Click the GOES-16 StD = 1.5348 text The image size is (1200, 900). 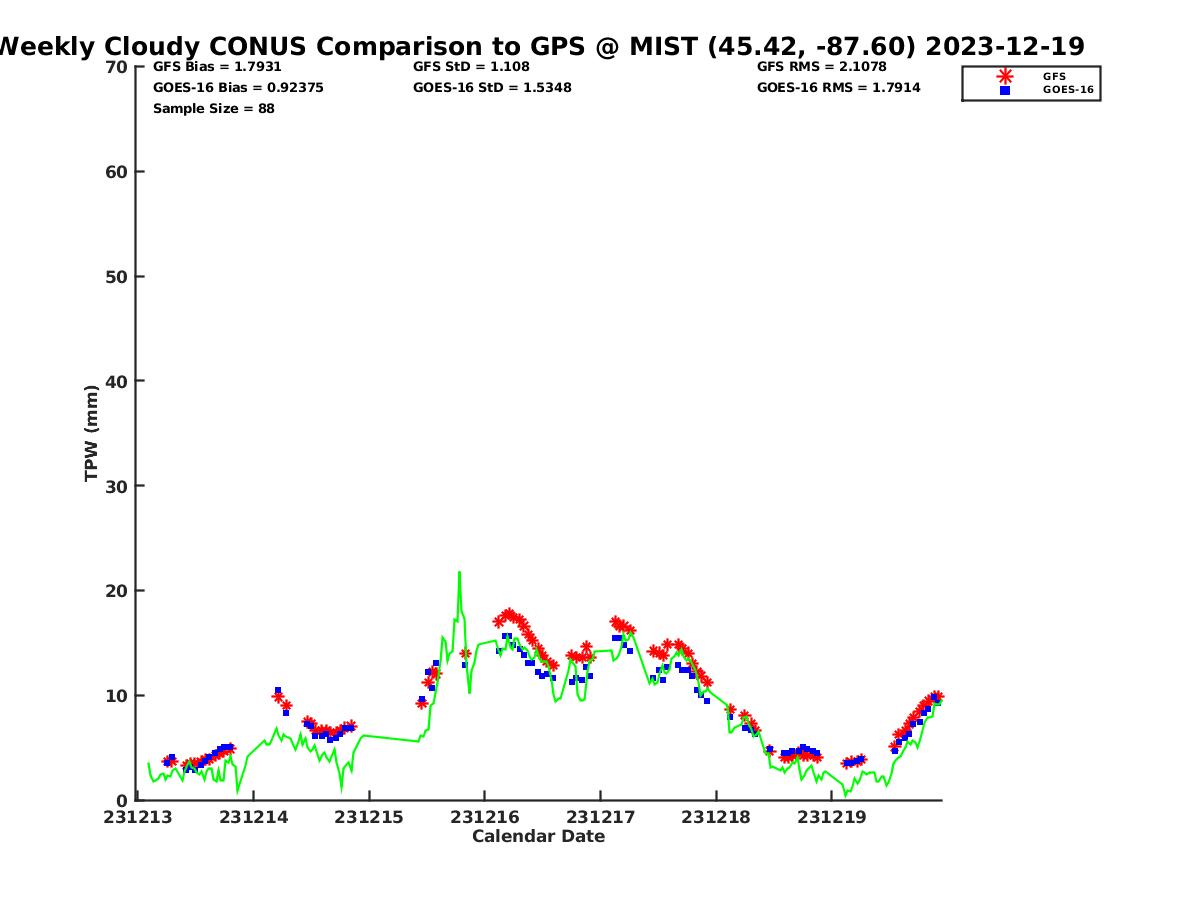pos(492,88)
